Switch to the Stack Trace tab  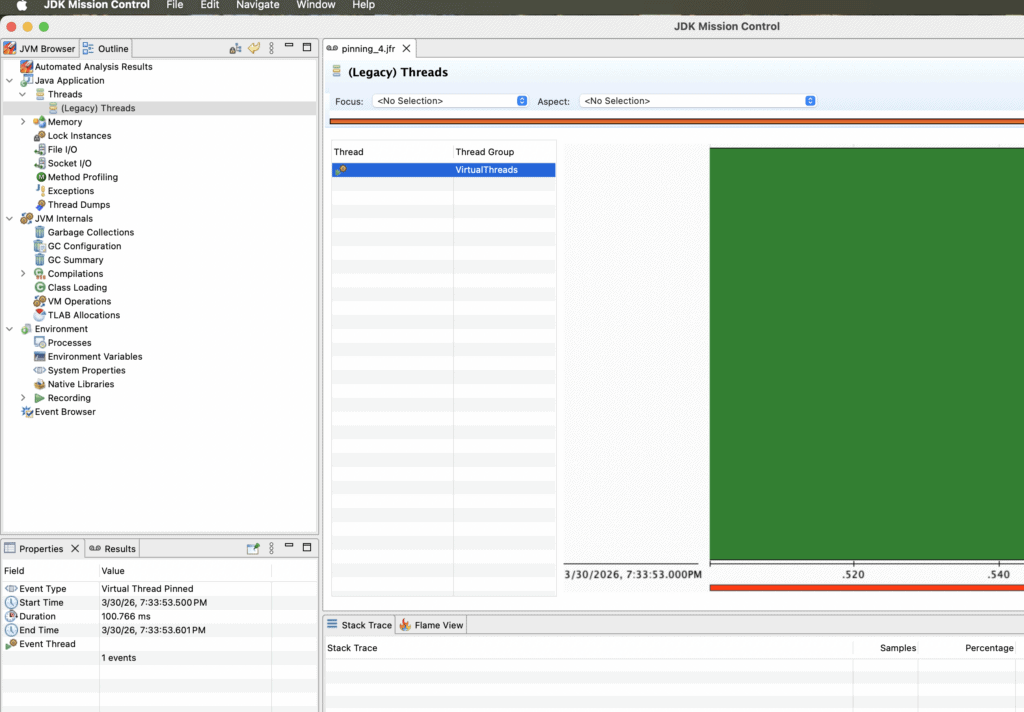[359, 625]
